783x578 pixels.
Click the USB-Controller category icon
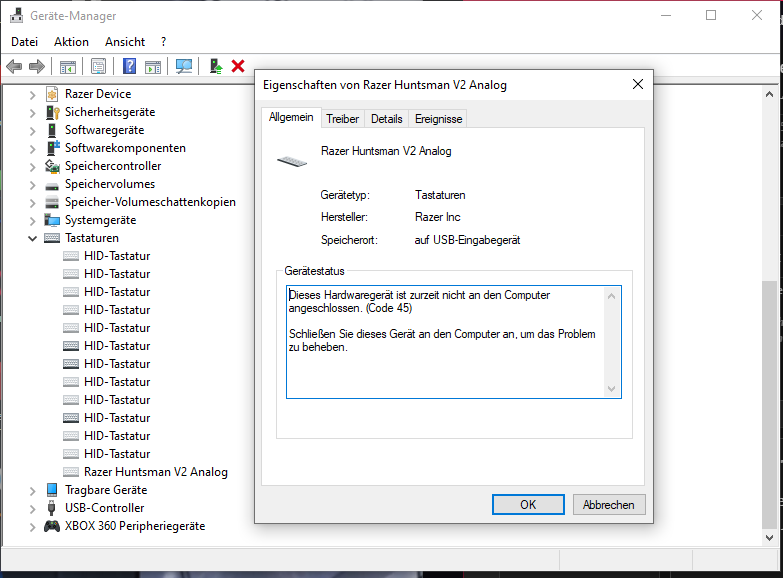51,508
